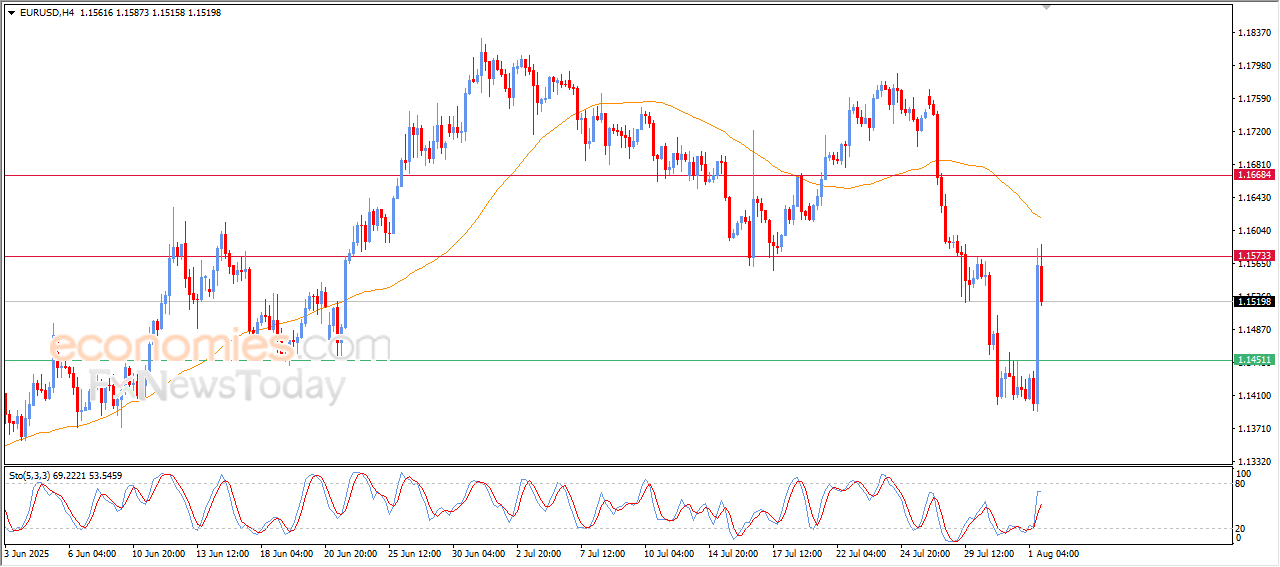This screenshot has height=567, width=1280.
Task: Click the black 1.15198 current price tag
Action: click(x=1254, y=301)
